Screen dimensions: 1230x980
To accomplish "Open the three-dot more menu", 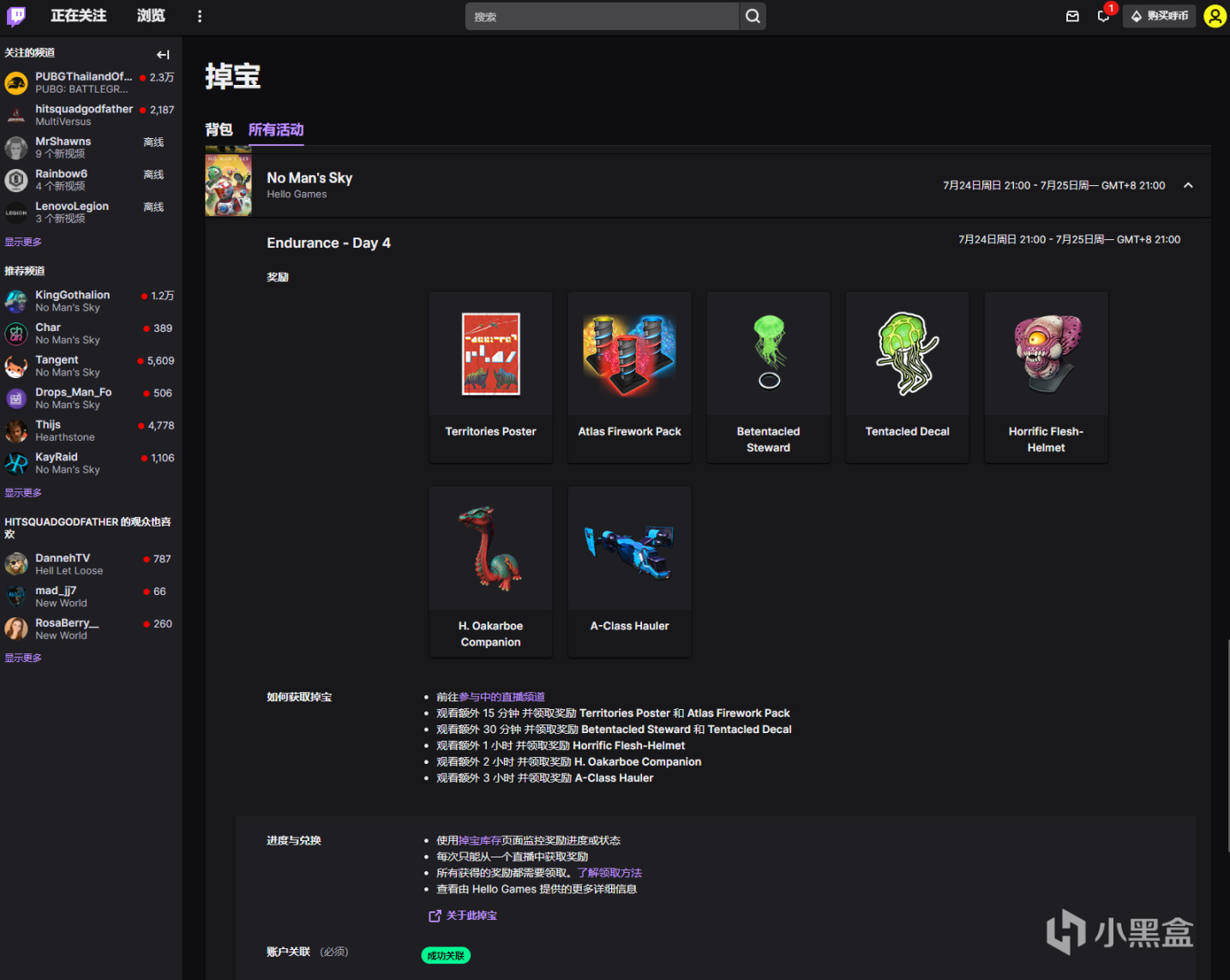I will click(x=200, y=16).
